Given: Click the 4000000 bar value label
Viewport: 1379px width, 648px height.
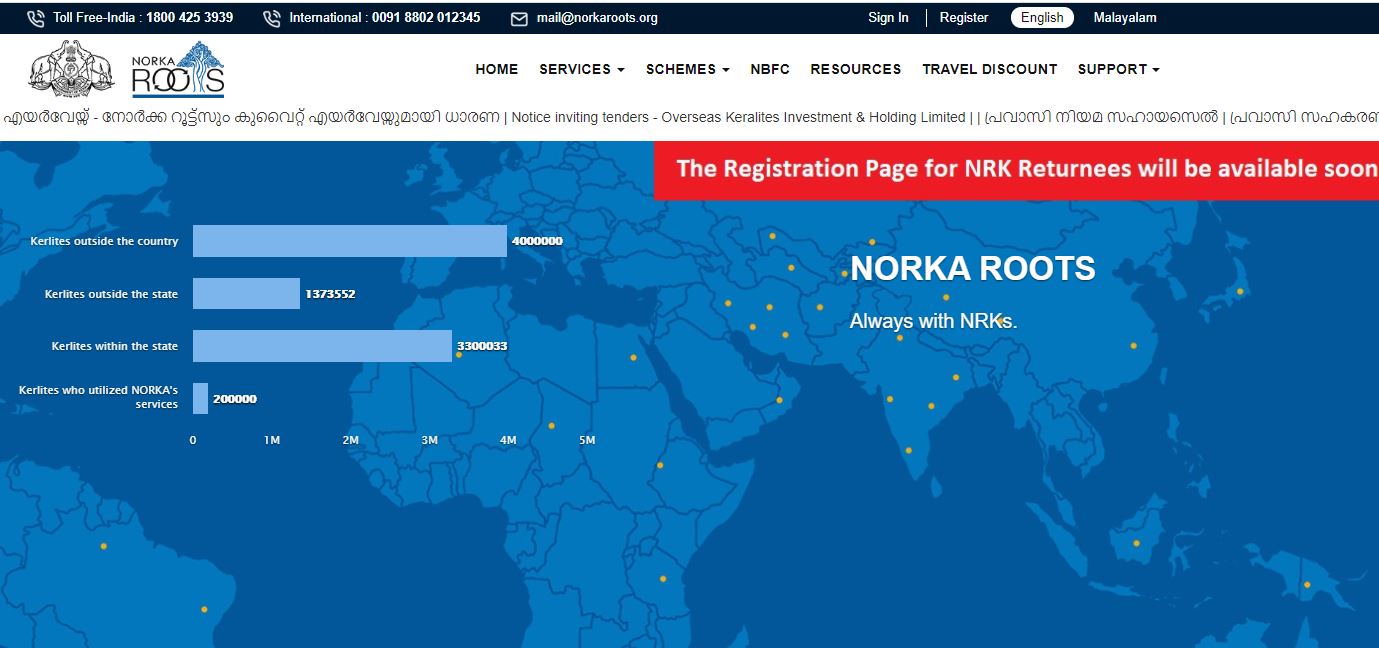Looking at the screenshot, I should pos(537,242).
